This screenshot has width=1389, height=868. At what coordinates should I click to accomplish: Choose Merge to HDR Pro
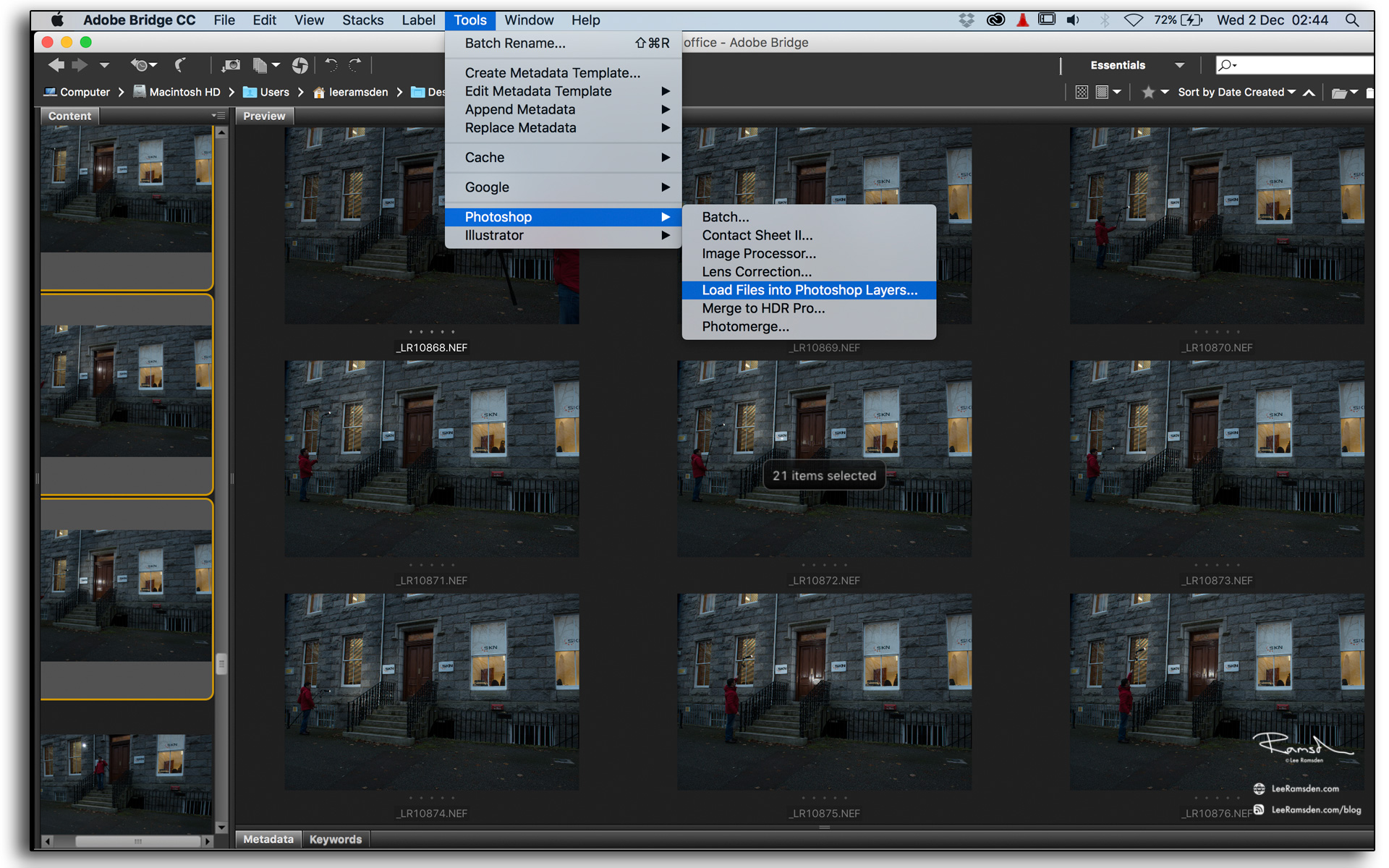point(809,308)
